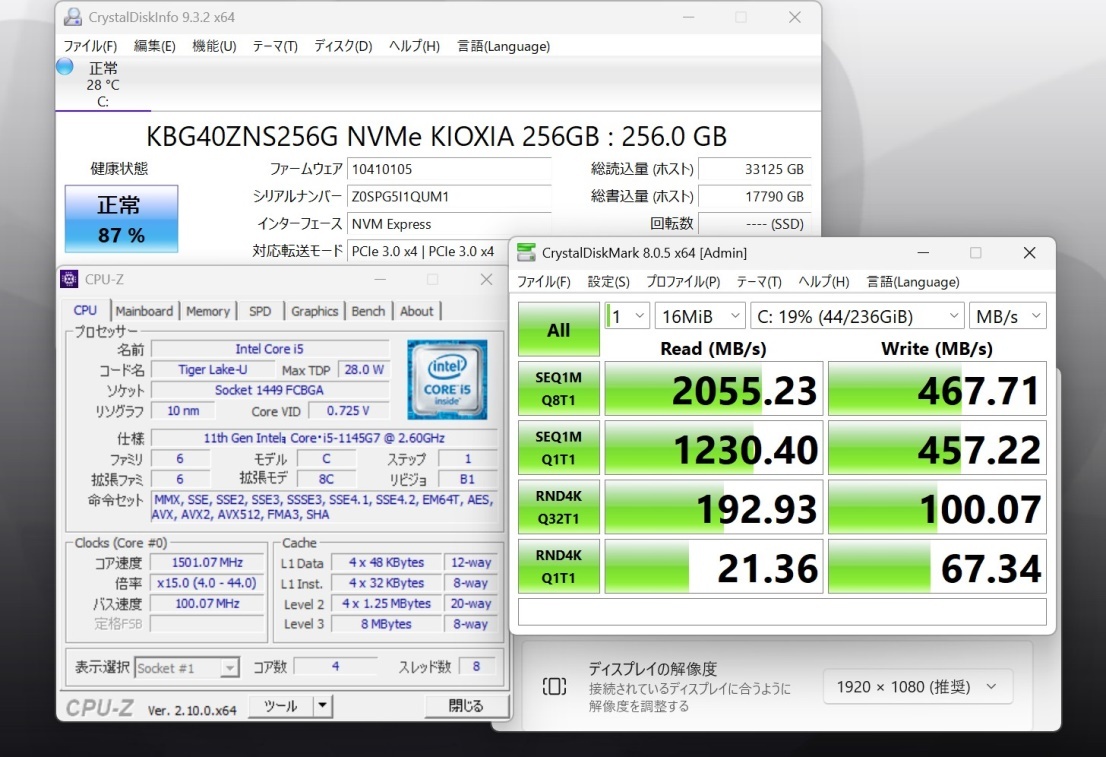This screenshot has height=757, width=1106.
Task: Run all benchmarks with All button
Action: (559, 329)
